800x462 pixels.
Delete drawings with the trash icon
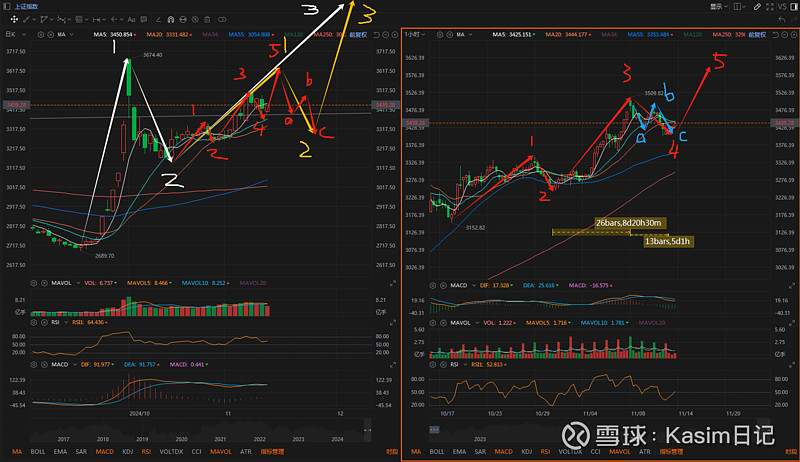[x=207, y=19]
